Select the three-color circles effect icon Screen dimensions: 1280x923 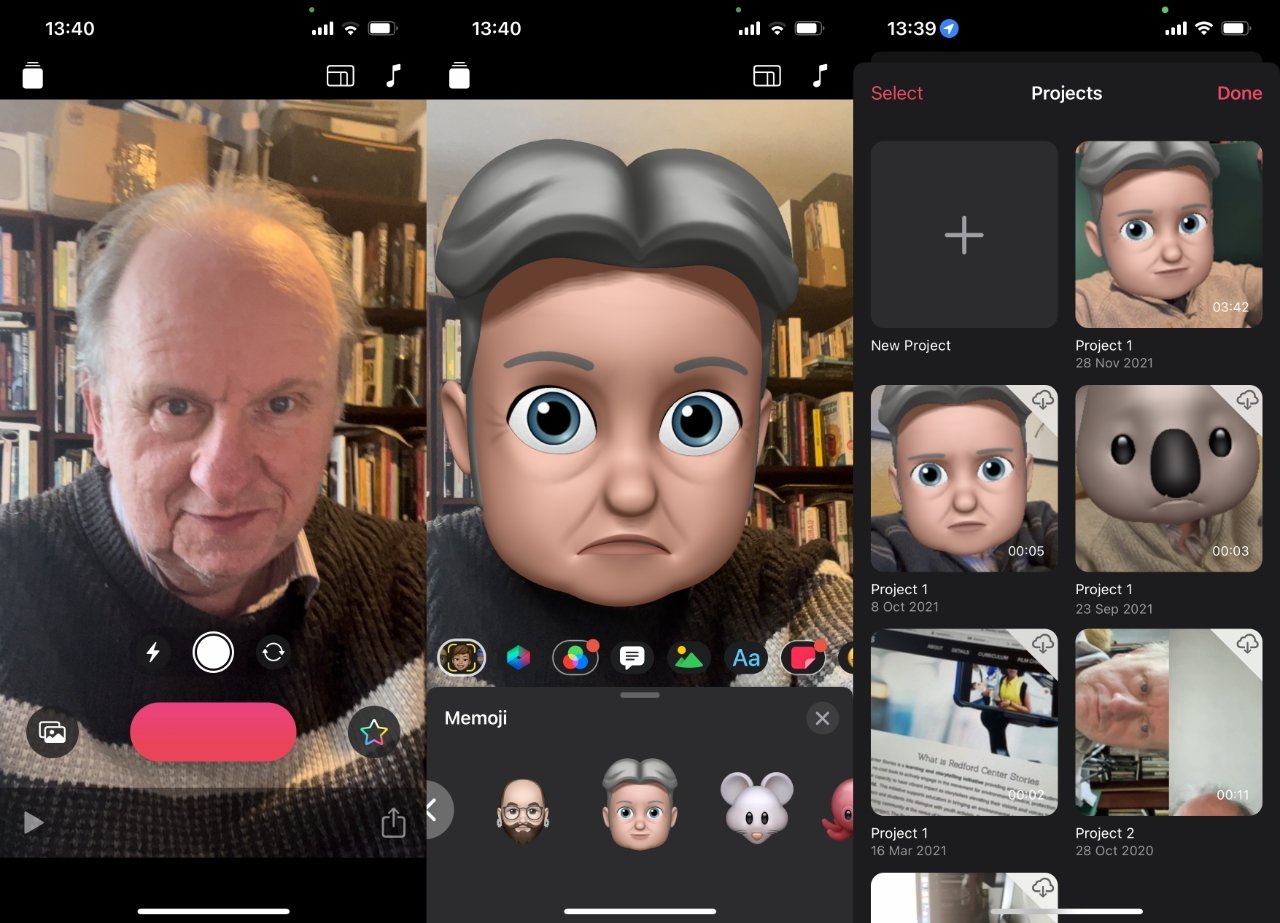pos(575,657)
